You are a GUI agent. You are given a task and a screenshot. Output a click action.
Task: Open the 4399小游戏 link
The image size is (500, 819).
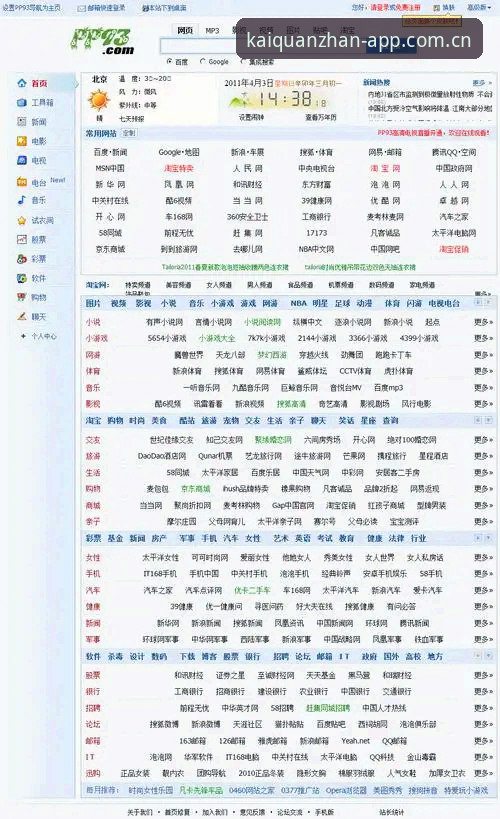coord(419,338)
